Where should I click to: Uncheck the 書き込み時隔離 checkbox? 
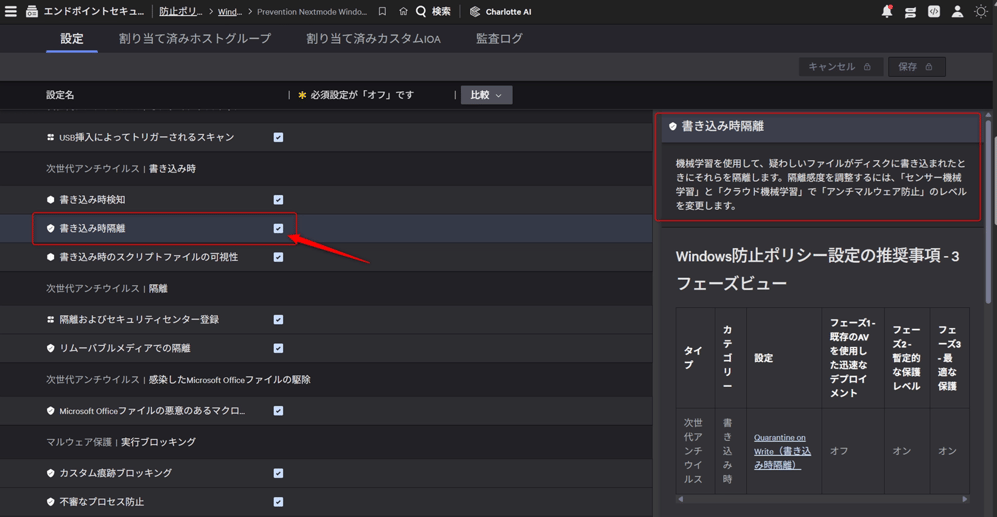point(278,228)
